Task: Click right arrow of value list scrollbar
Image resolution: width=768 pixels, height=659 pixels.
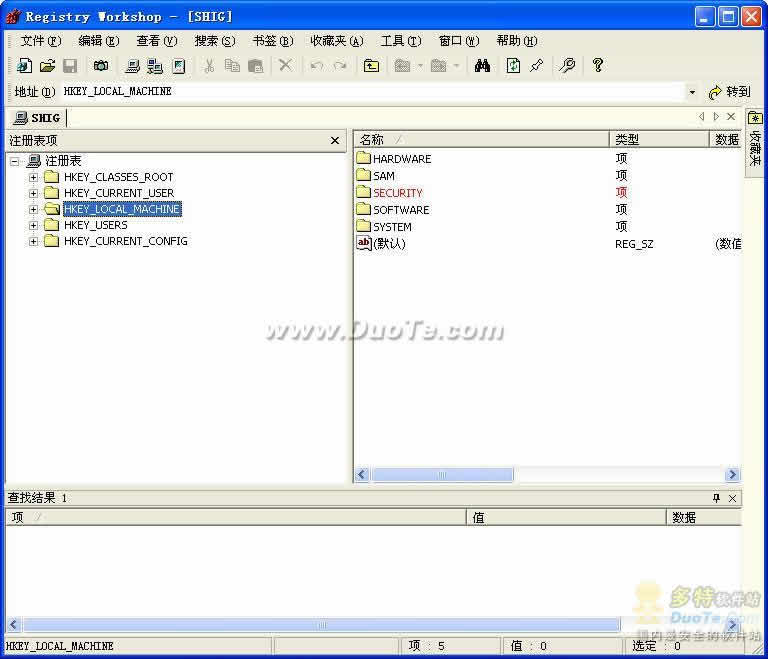Action: pos(732,474)
